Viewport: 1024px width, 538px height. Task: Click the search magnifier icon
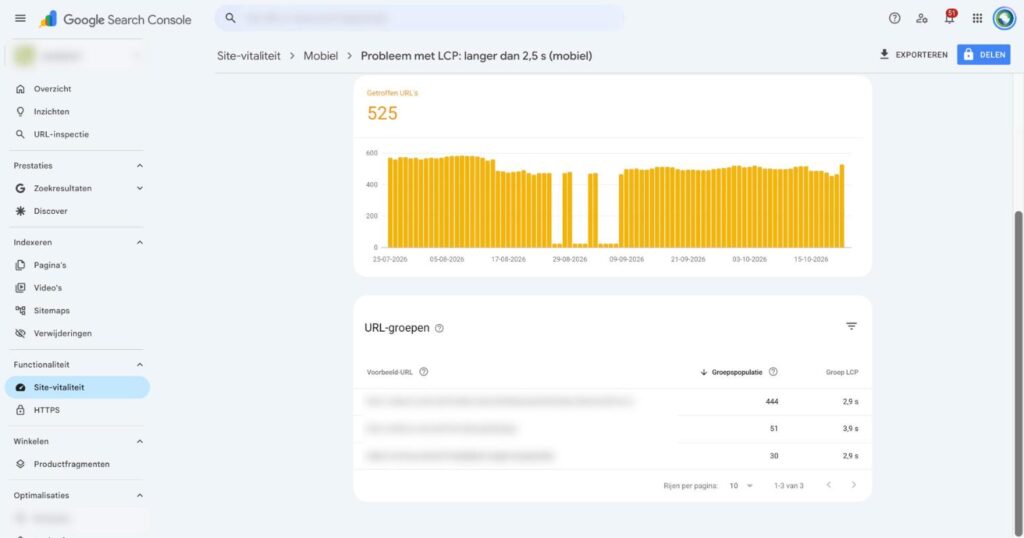pyautogui.click(x=230, y=18)
